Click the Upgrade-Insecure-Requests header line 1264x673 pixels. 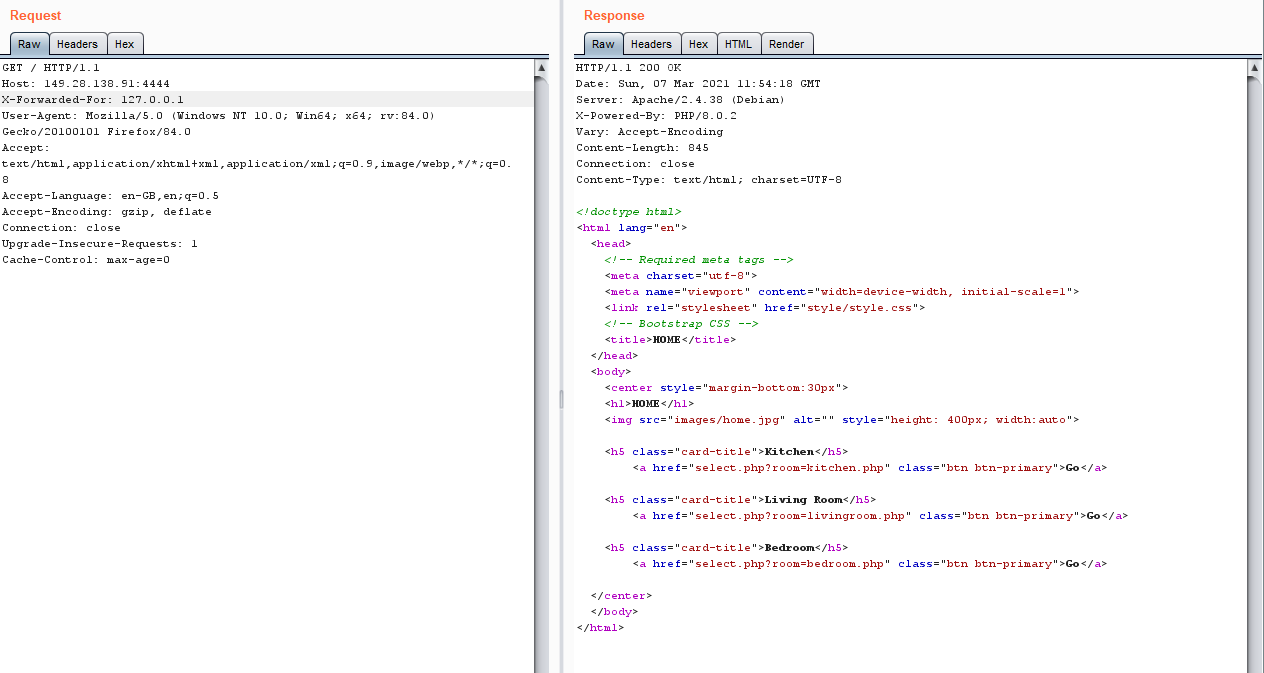(99, 244)
